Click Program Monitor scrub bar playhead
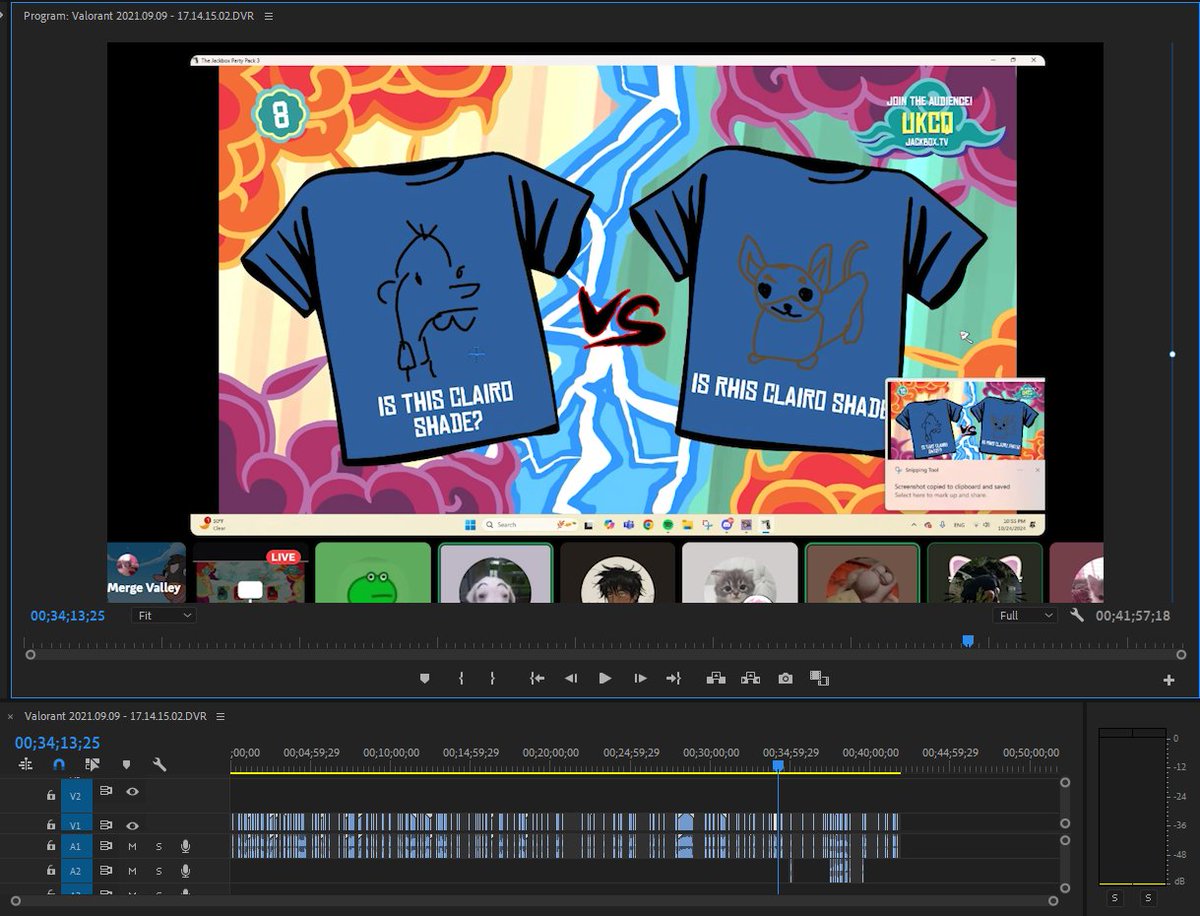This screenshot has height=916, width=1200. (967, 641)
